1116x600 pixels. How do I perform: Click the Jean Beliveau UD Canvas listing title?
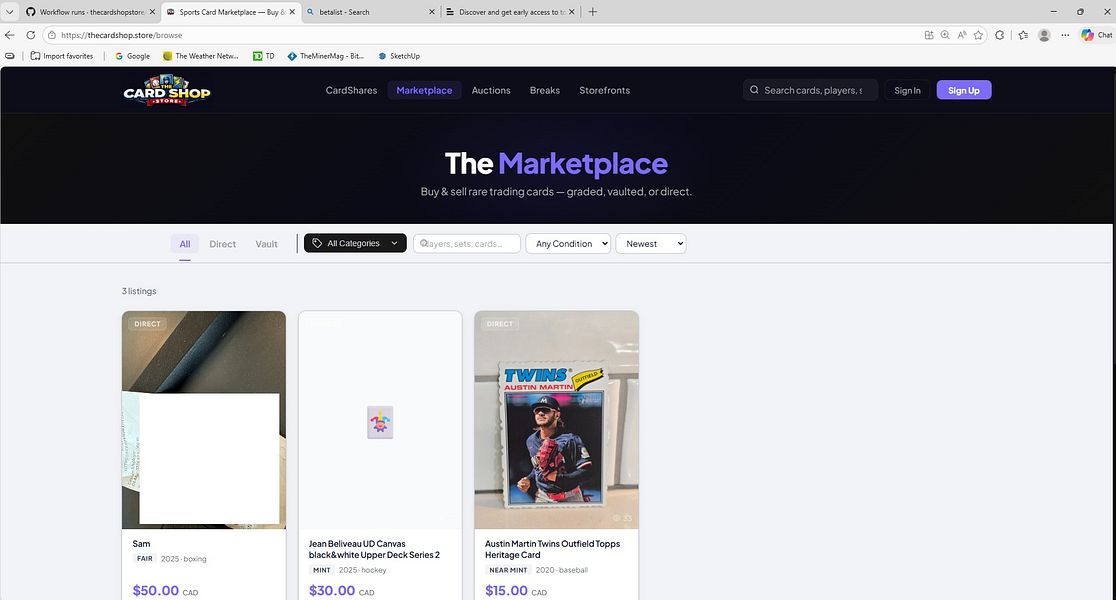tap(374, 549)
